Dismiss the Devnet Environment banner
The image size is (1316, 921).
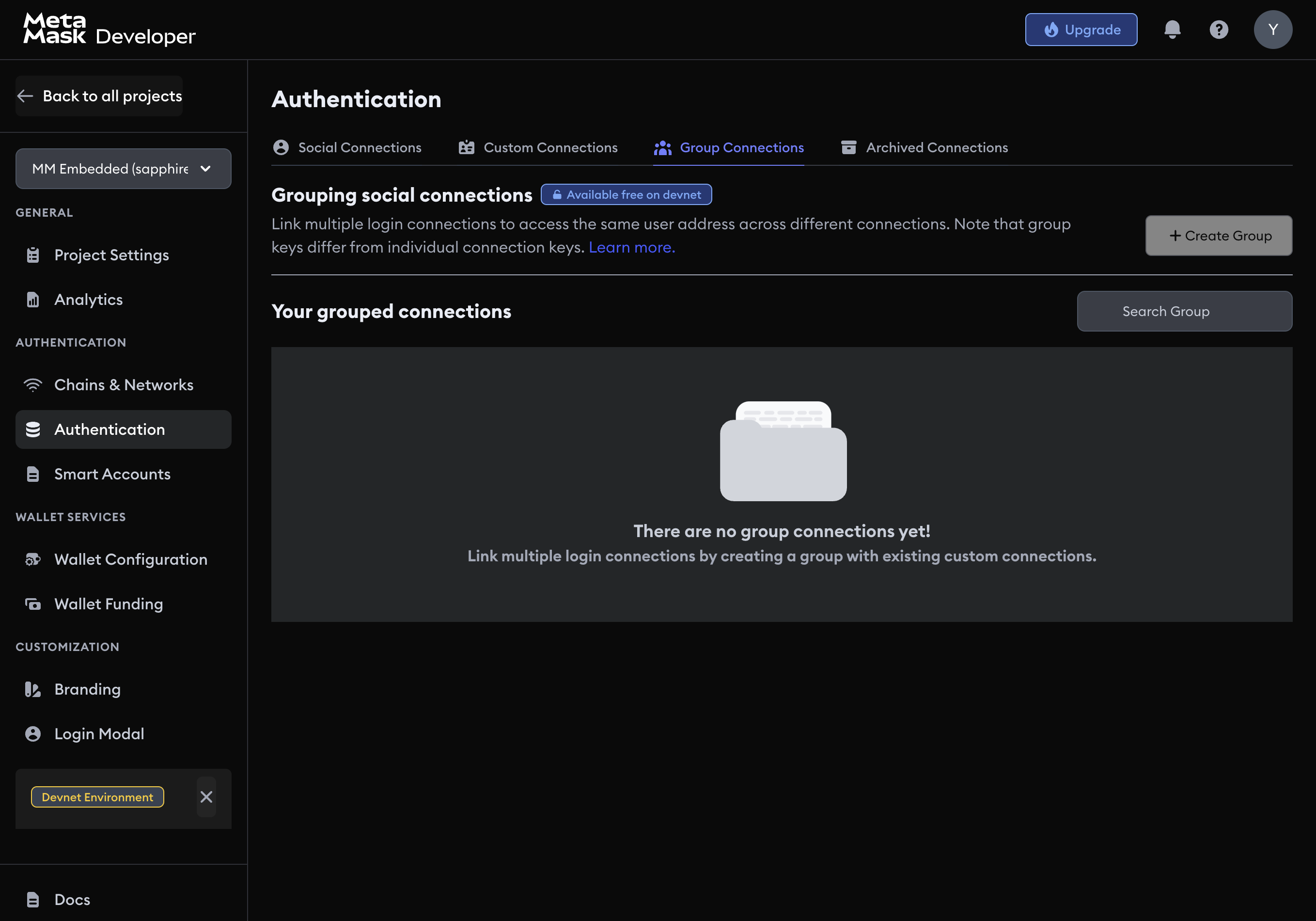pyautogui.click(x=206, y=796)
